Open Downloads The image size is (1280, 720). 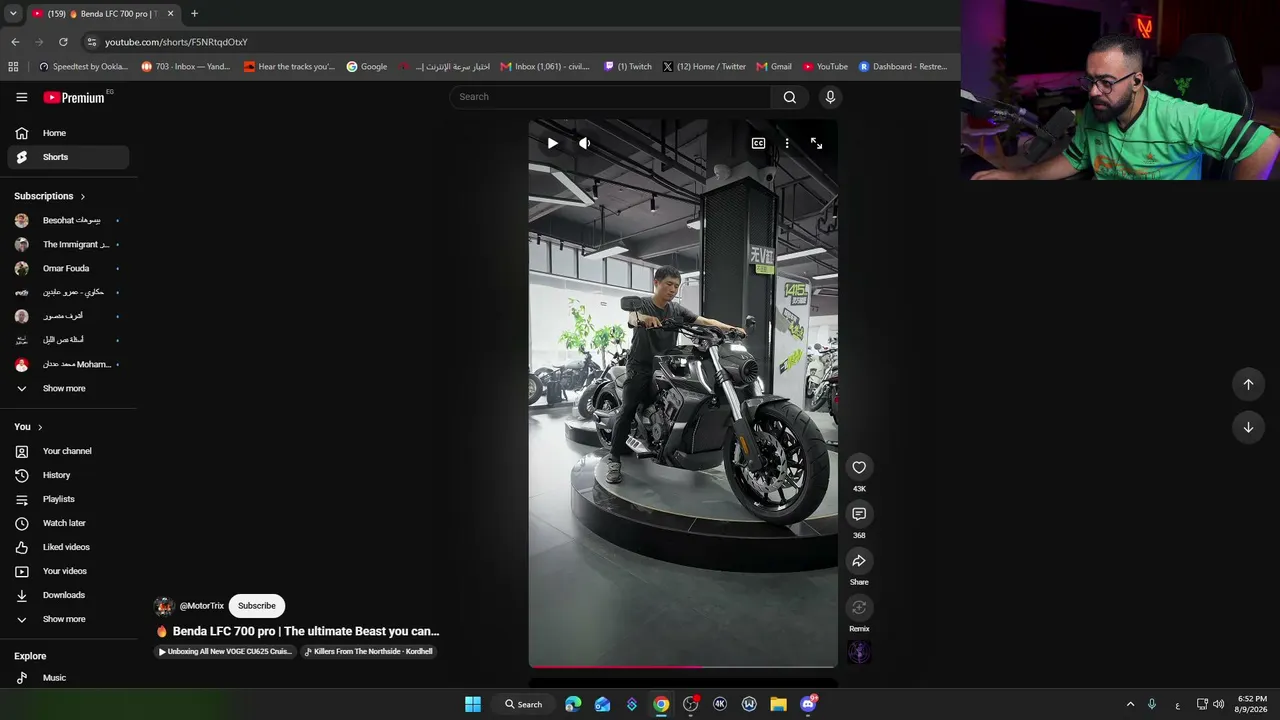68,595
